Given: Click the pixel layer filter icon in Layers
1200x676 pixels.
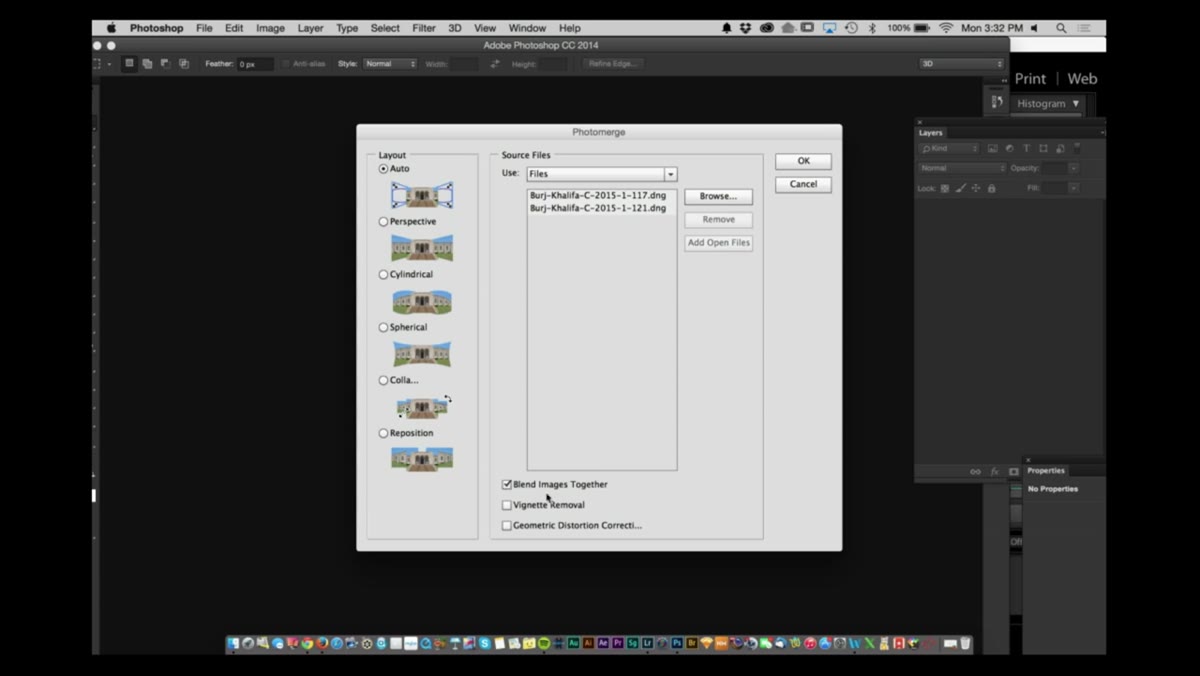Looking at the screenshot, I should point(992,148).
